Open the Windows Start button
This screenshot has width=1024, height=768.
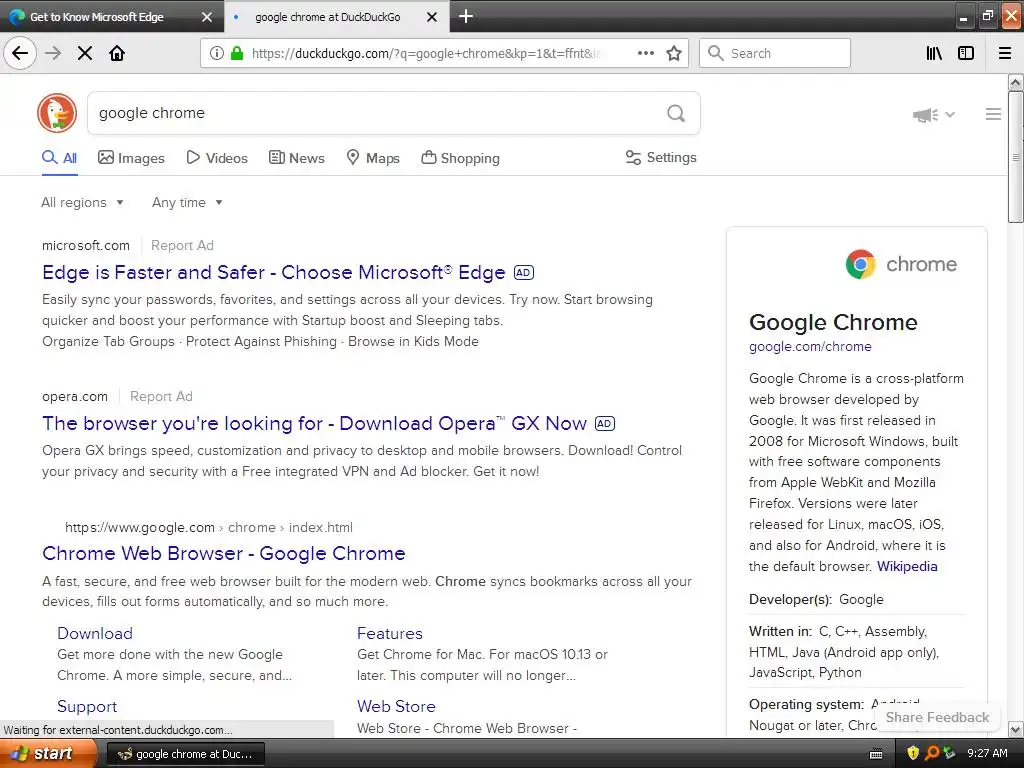click(x=48, y=753)
